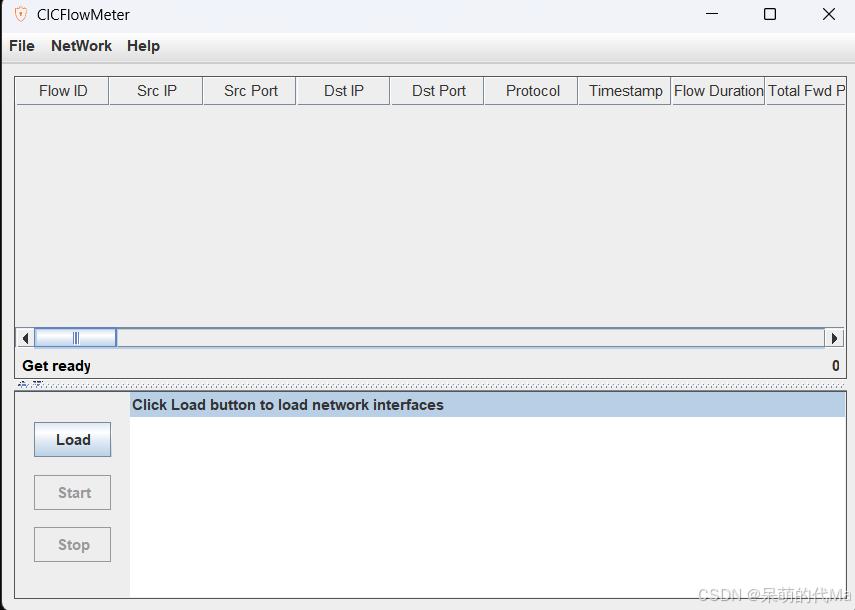Close the CICFlowMeter window
This screenshot has width=855, height=610.
829,14
